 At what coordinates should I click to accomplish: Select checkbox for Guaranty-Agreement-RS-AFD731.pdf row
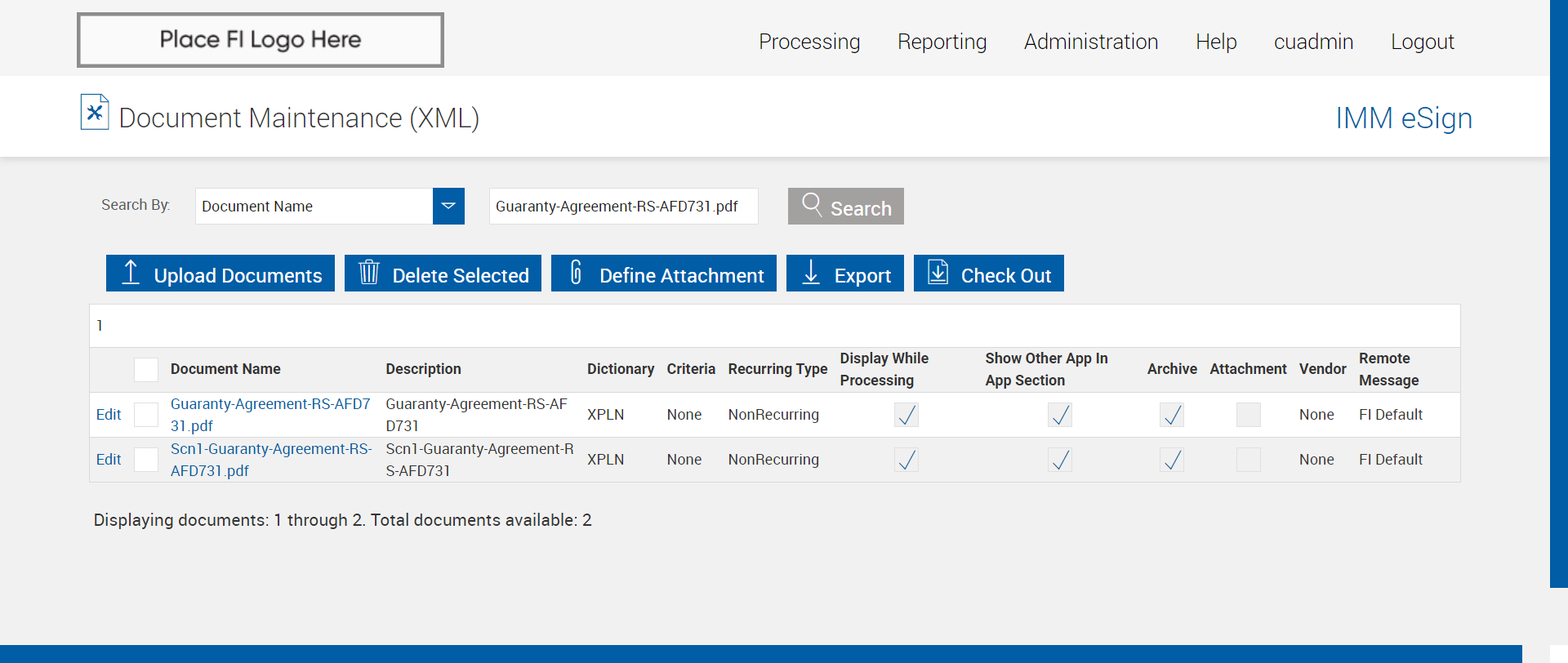tap(146, 415)
